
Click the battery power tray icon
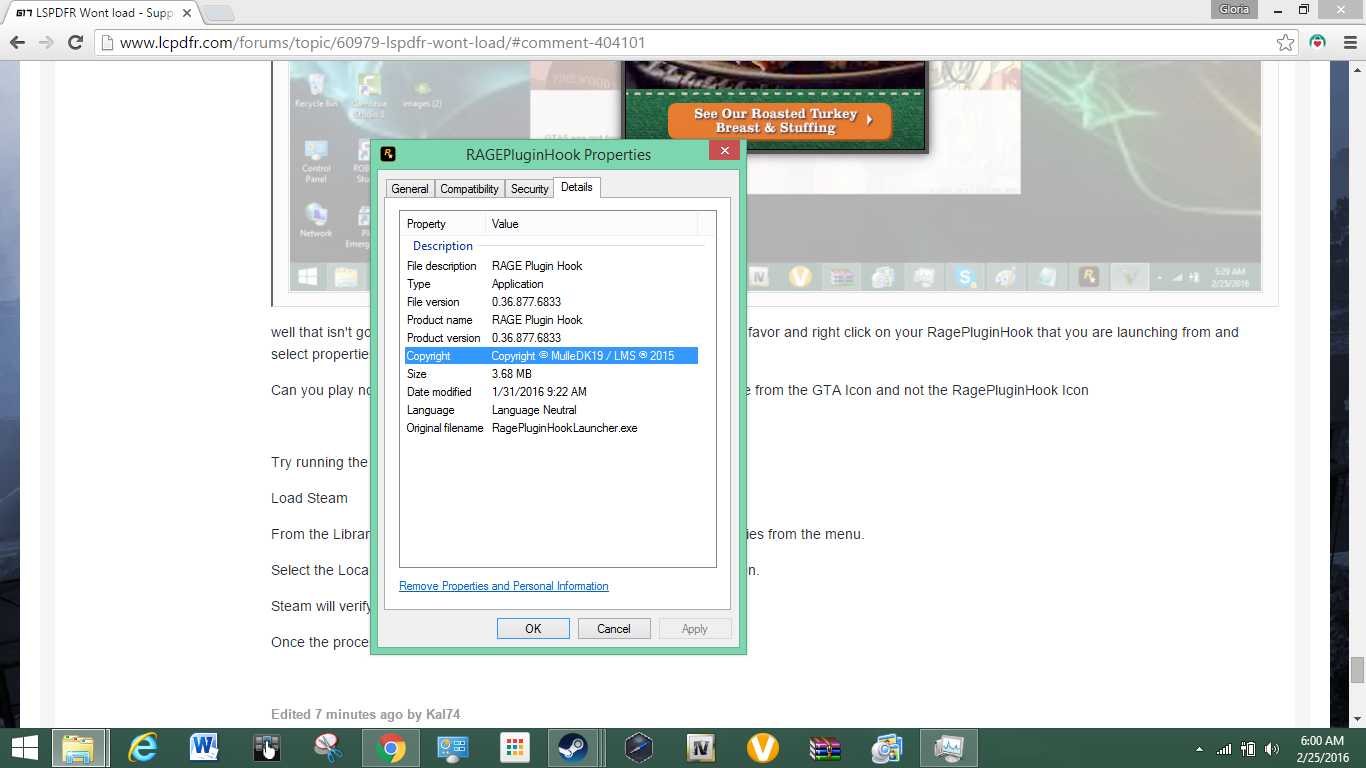[x=1248, y=749]
